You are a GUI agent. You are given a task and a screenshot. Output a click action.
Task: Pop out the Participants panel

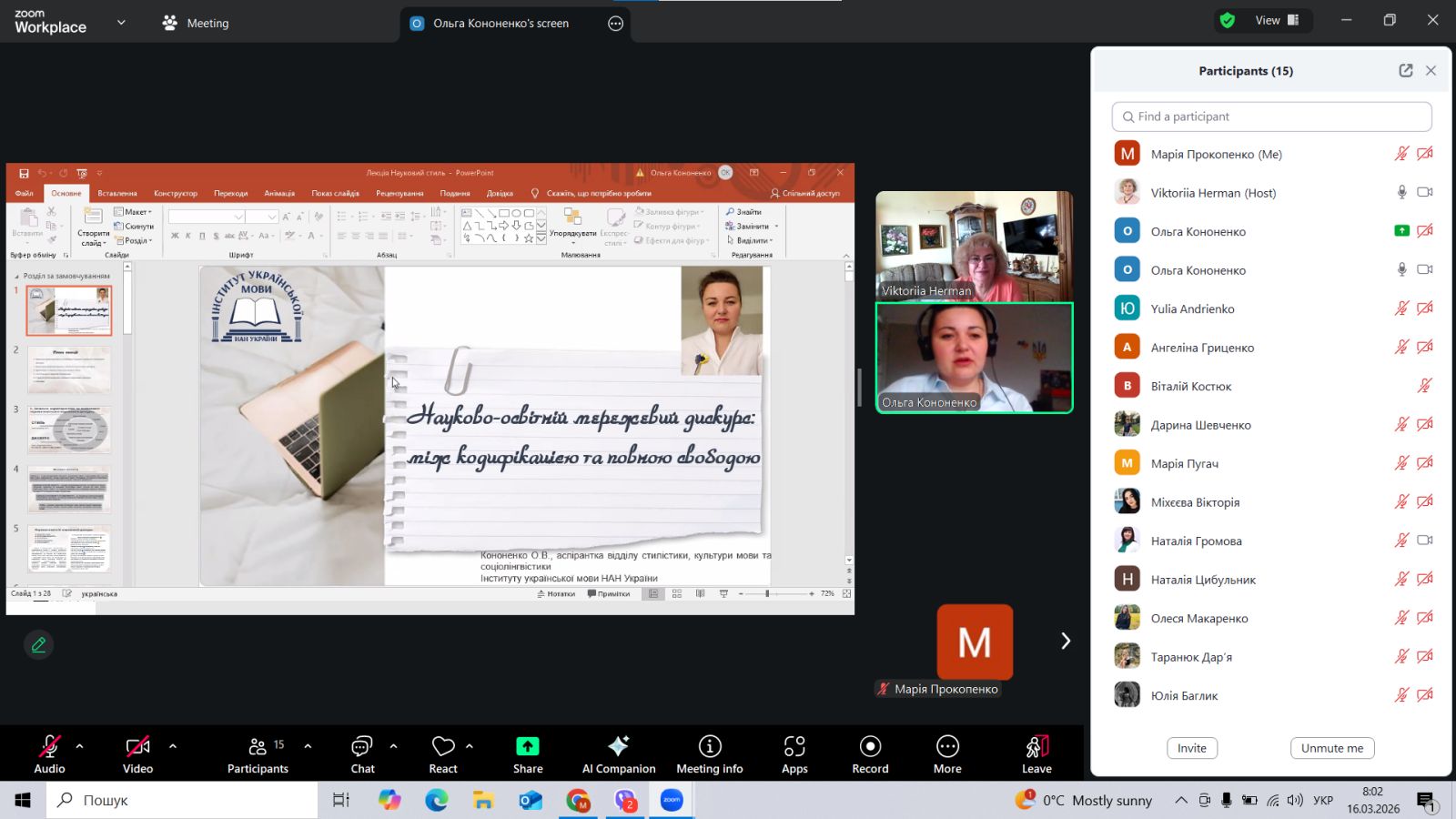(1405, 71)
